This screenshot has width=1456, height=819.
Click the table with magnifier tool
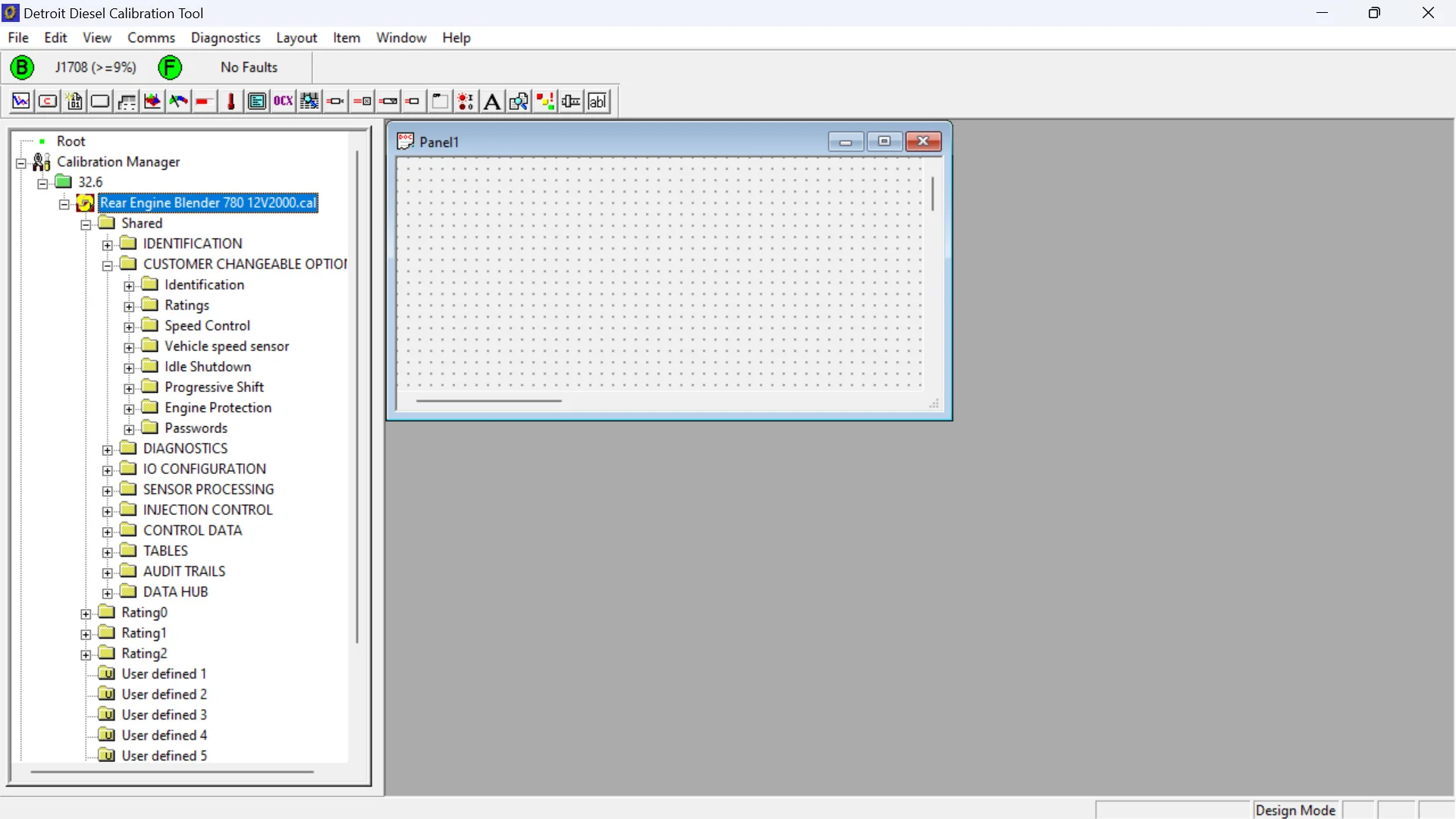pyautogui.click(x=309, y=101)
